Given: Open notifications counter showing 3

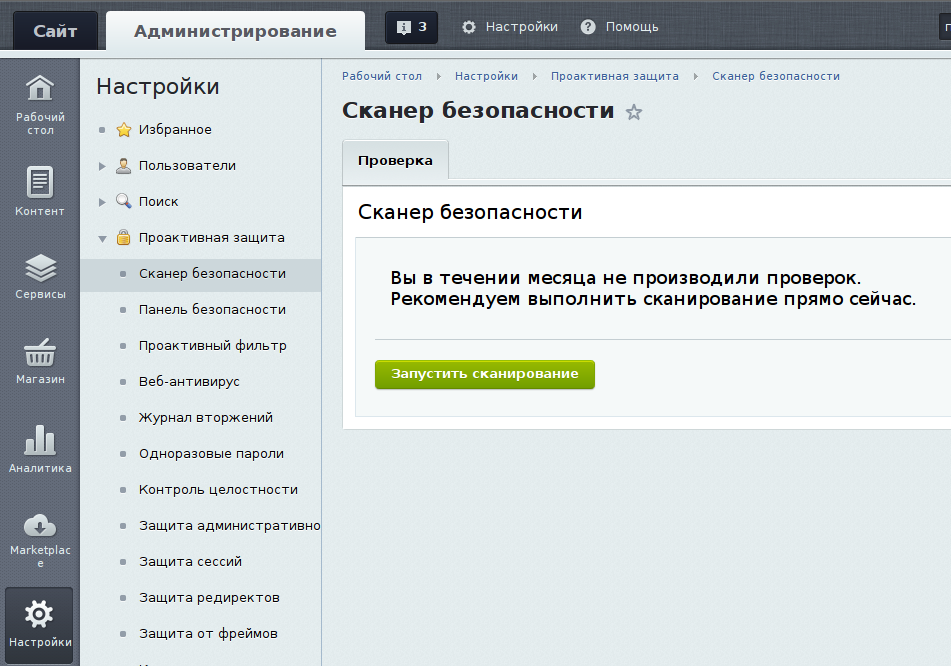Looking at the screenshot, I should [411, 28].
